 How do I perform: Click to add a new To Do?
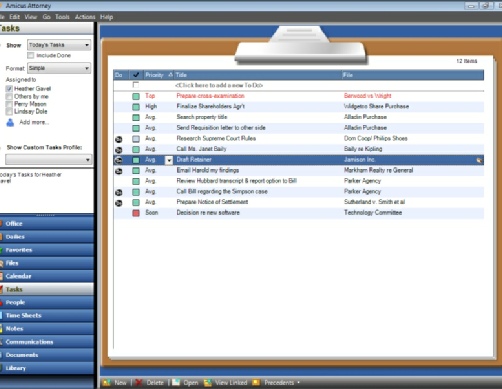219,85
